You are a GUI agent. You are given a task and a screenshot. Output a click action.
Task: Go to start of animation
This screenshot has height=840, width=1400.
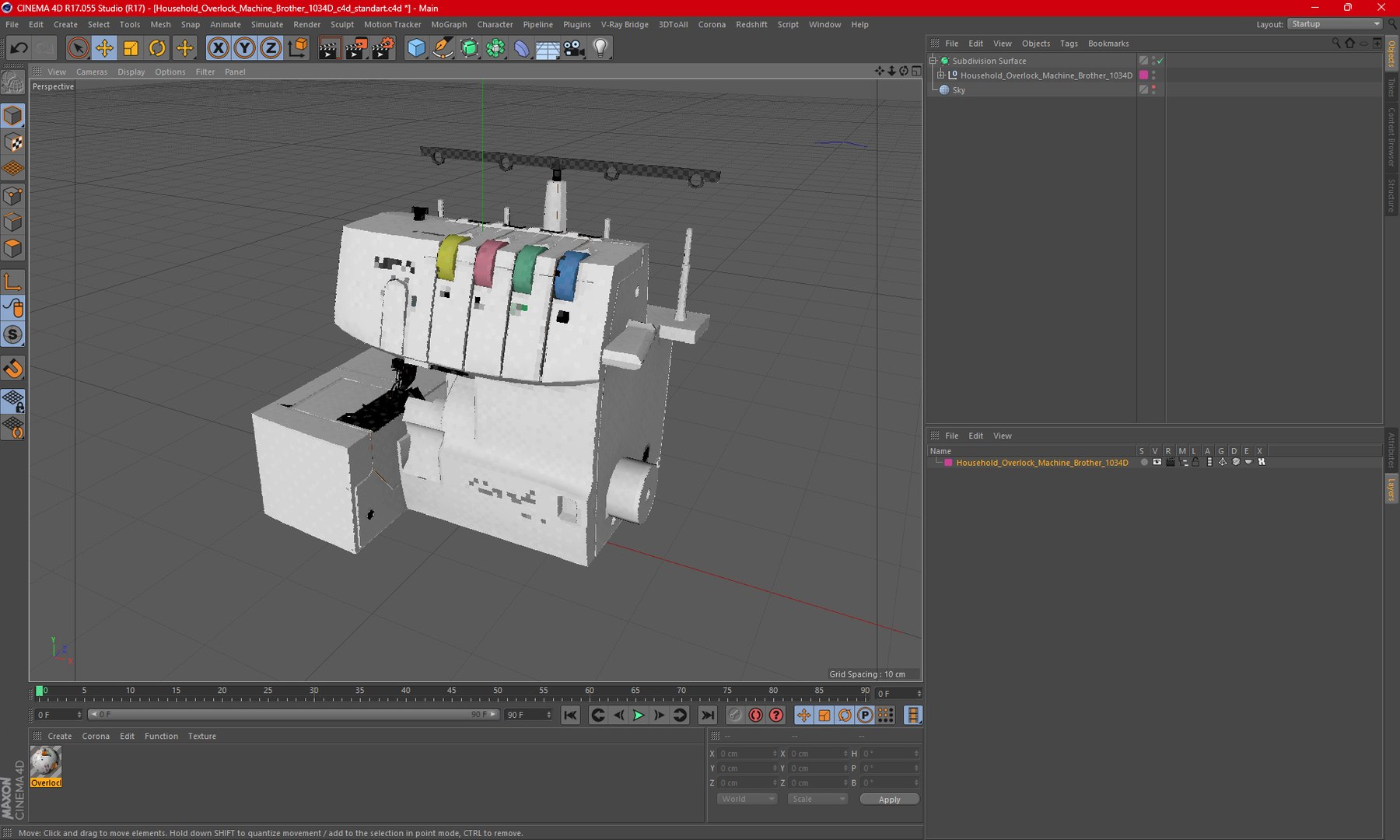(x=570, y=716)
